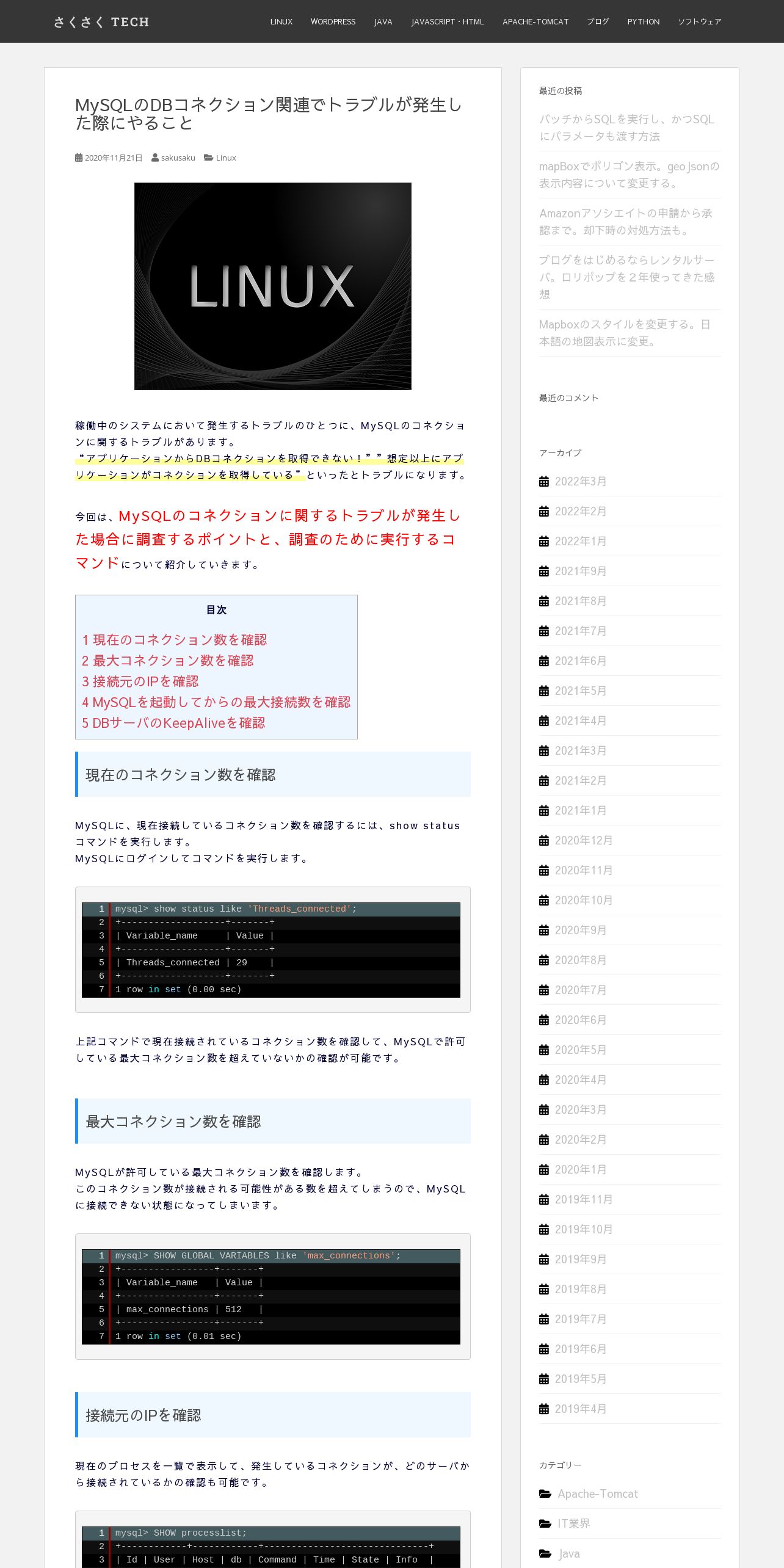Open the WORDPRESS menu item
Screen dimensions: 784x1568
coord(333,21)
